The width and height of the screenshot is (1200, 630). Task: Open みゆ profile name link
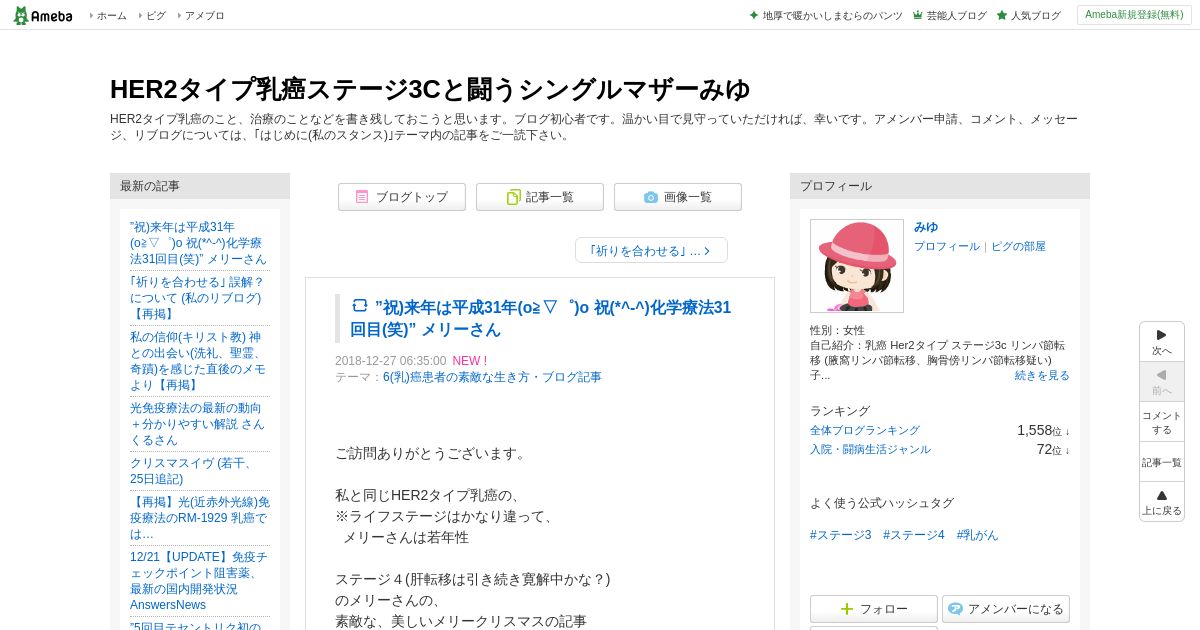tap(926, 227)
